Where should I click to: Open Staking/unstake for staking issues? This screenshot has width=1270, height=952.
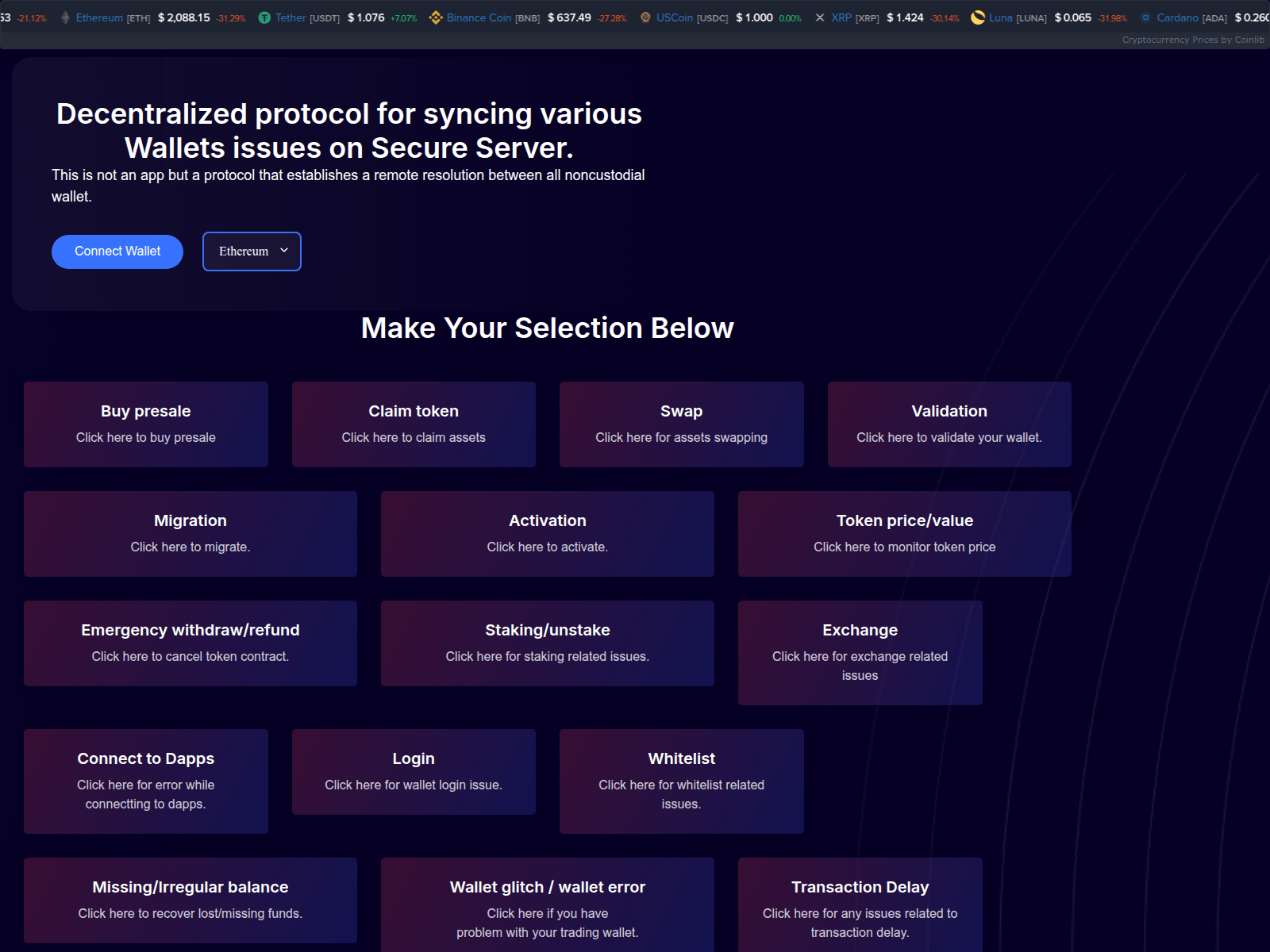coord(547,643)
